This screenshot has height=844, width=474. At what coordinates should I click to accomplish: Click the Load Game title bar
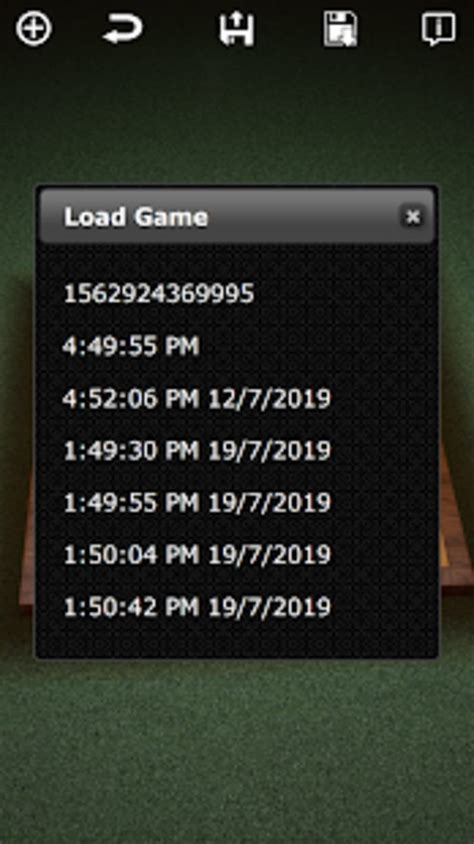tap(237, 216)
